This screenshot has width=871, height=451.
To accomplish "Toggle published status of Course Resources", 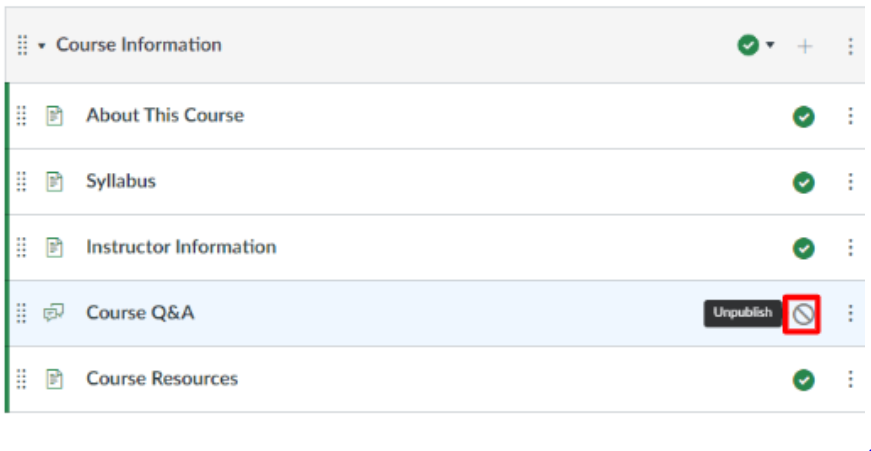I will point(803,380).
